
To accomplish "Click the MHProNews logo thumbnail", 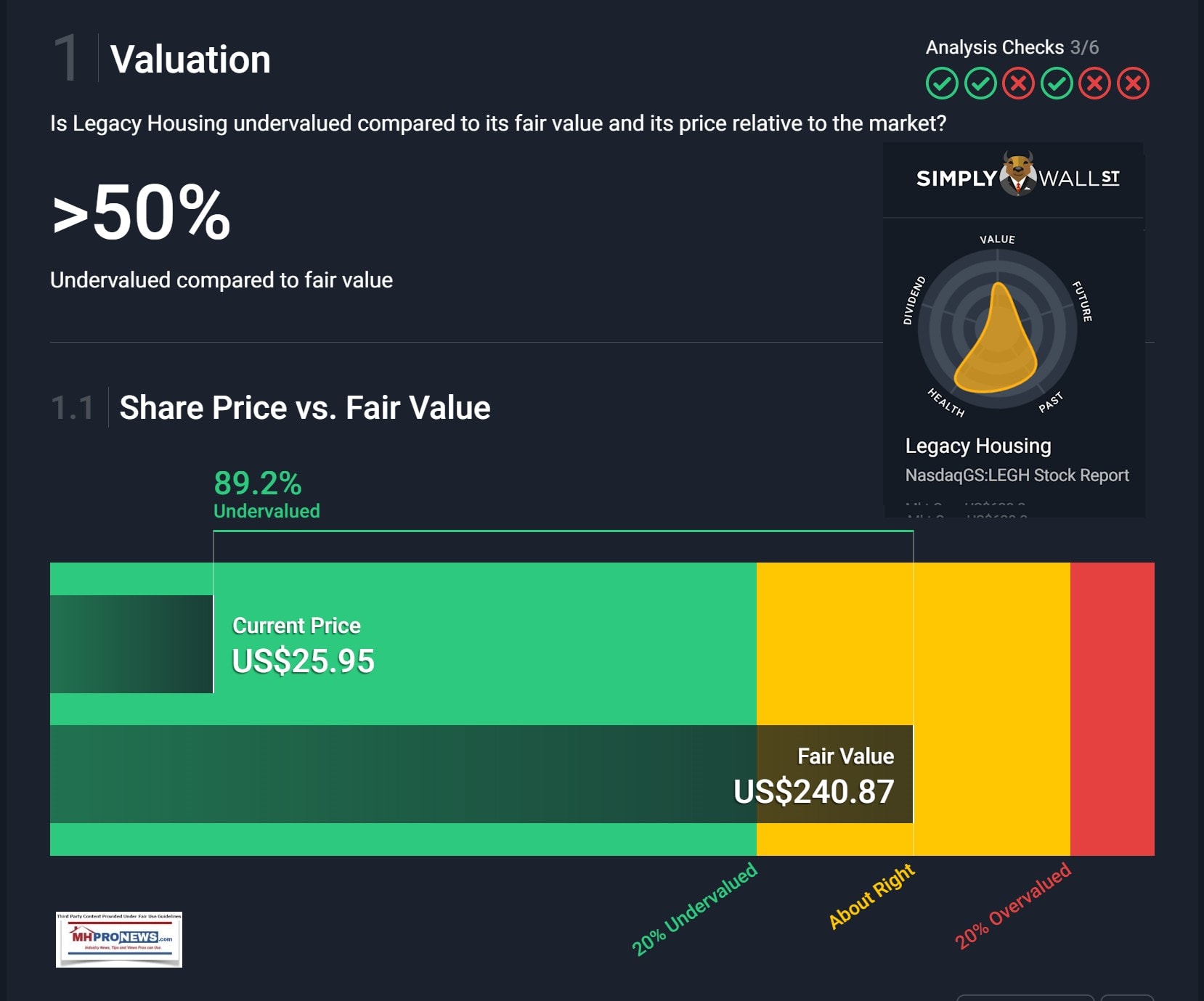I will pos(119,939).
